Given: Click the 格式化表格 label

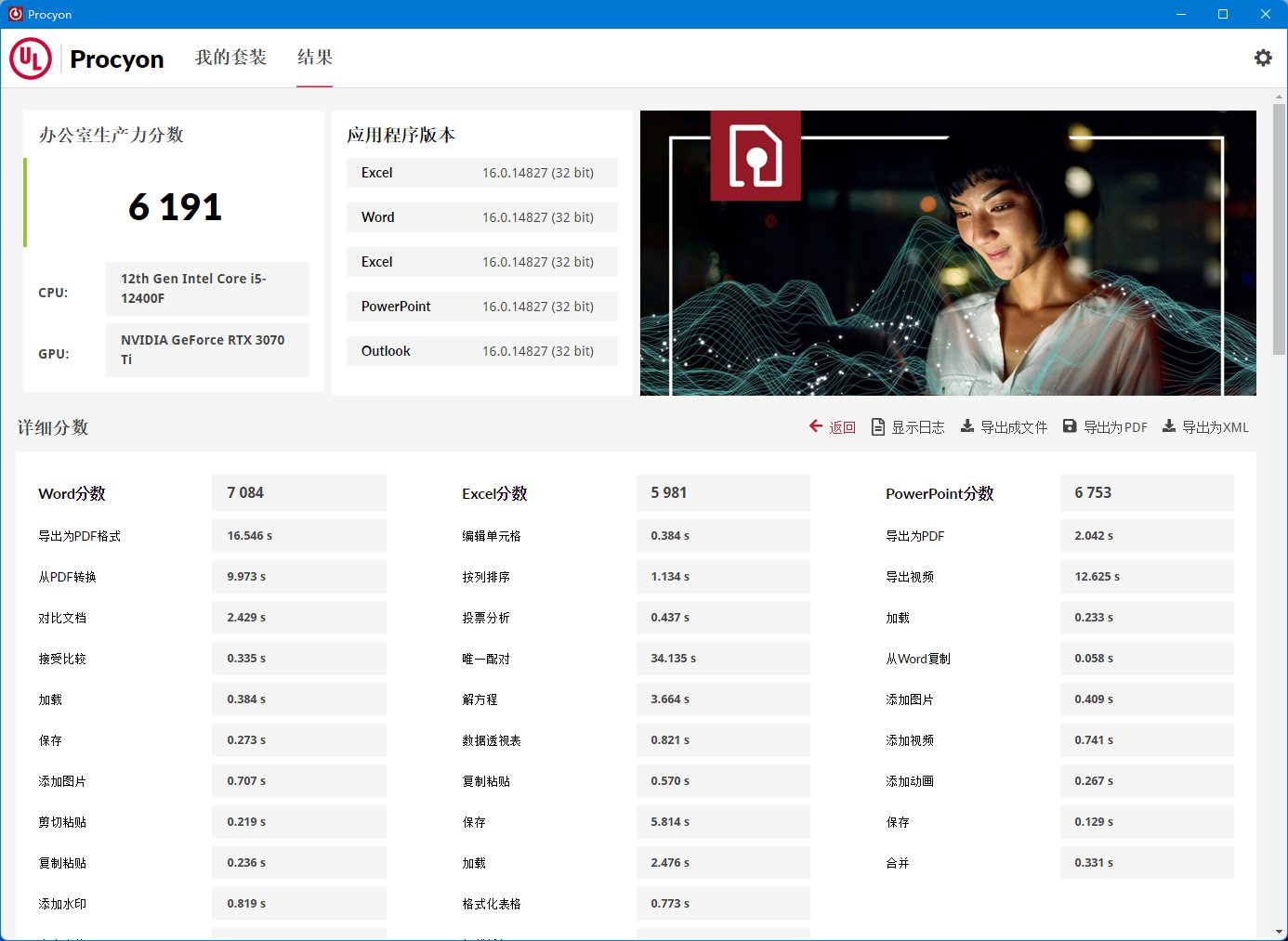Looking at the screenshot, I should coord(492,904).
